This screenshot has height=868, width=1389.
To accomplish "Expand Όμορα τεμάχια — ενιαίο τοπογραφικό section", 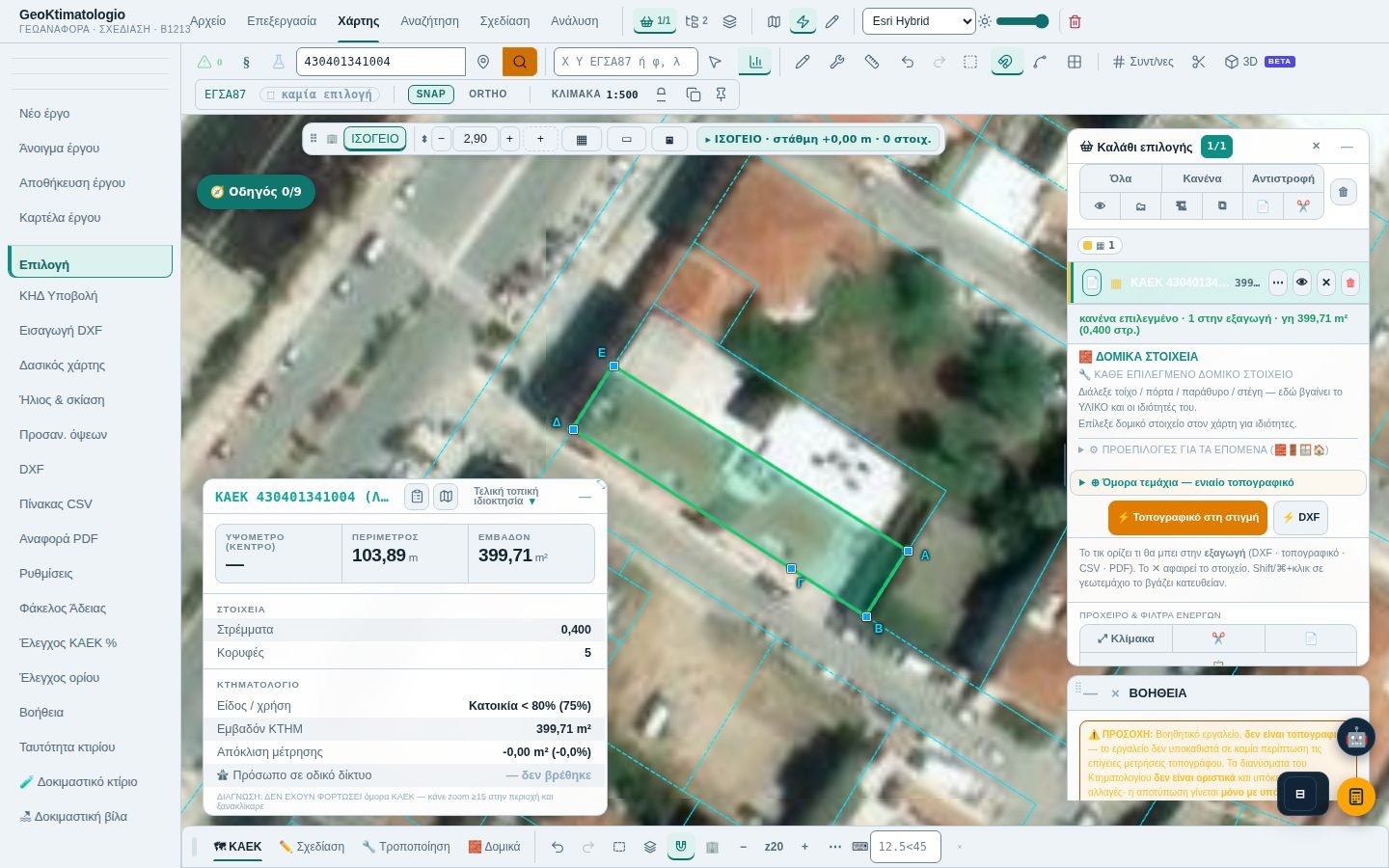I will click(1218, 482).
